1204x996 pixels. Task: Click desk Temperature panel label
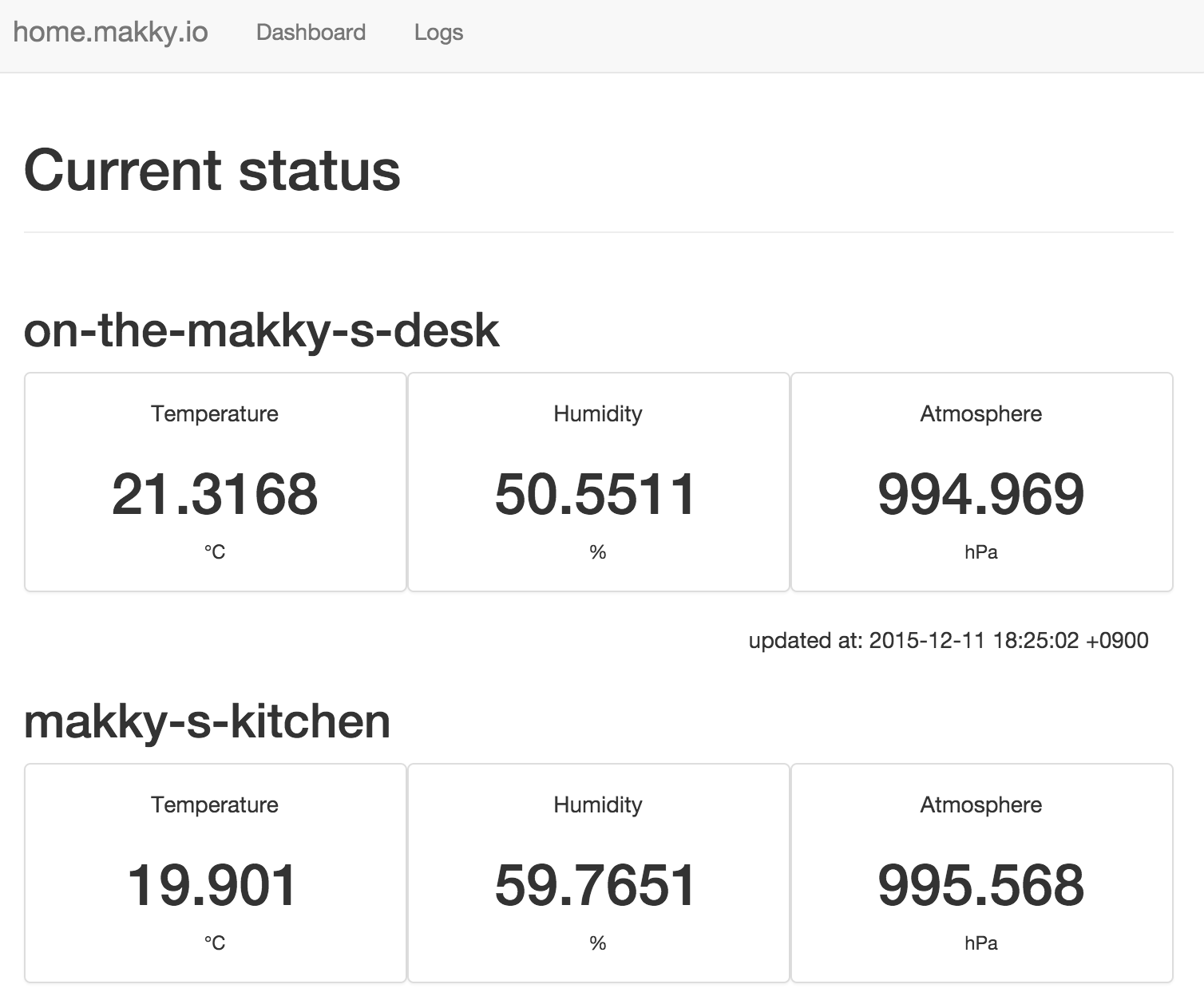215,413
